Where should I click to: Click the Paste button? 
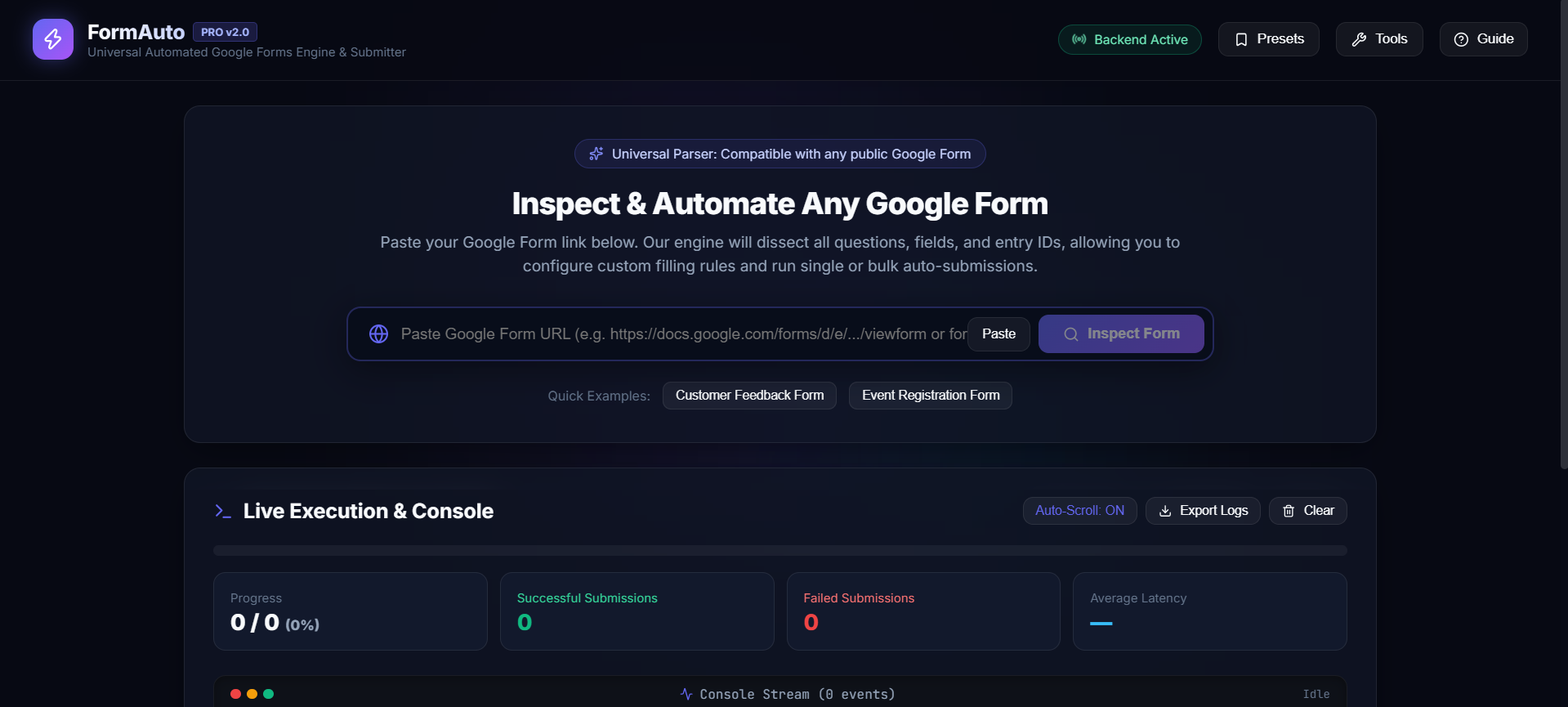tap(998, 333)
